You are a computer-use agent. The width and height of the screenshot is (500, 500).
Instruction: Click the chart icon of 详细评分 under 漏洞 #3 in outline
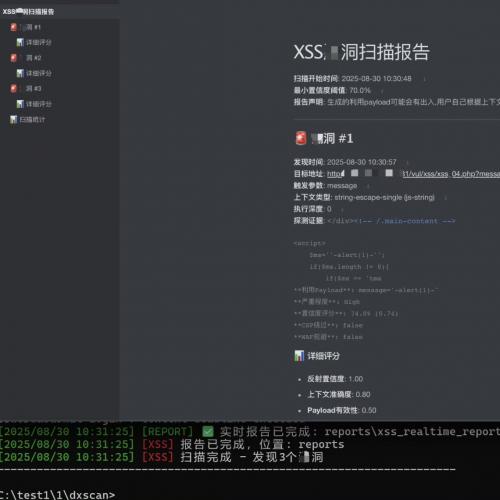pos(20,104)
